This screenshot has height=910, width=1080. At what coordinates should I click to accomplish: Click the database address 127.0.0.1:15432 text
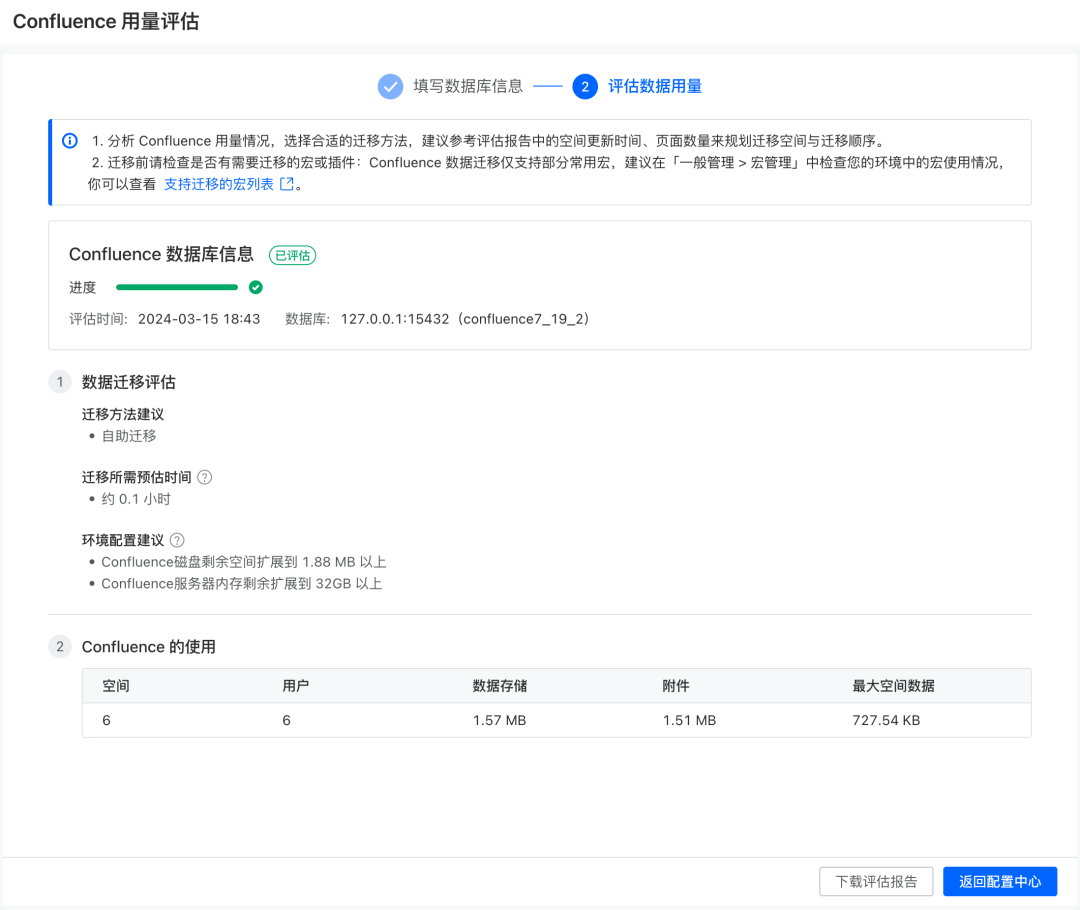coord(395,319)
